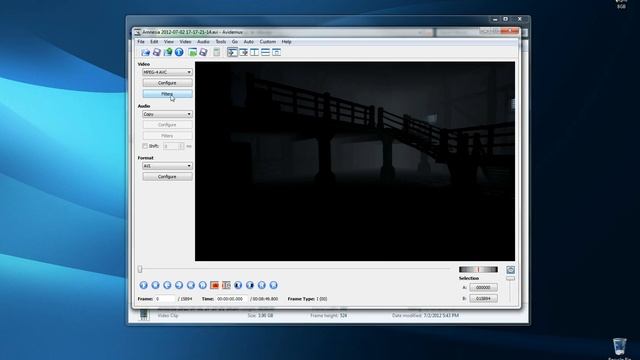The width and height of the screenshot is (640, 360).
Task: Open the Audio codec dropdown set to Copy
Action: [167, 114]
